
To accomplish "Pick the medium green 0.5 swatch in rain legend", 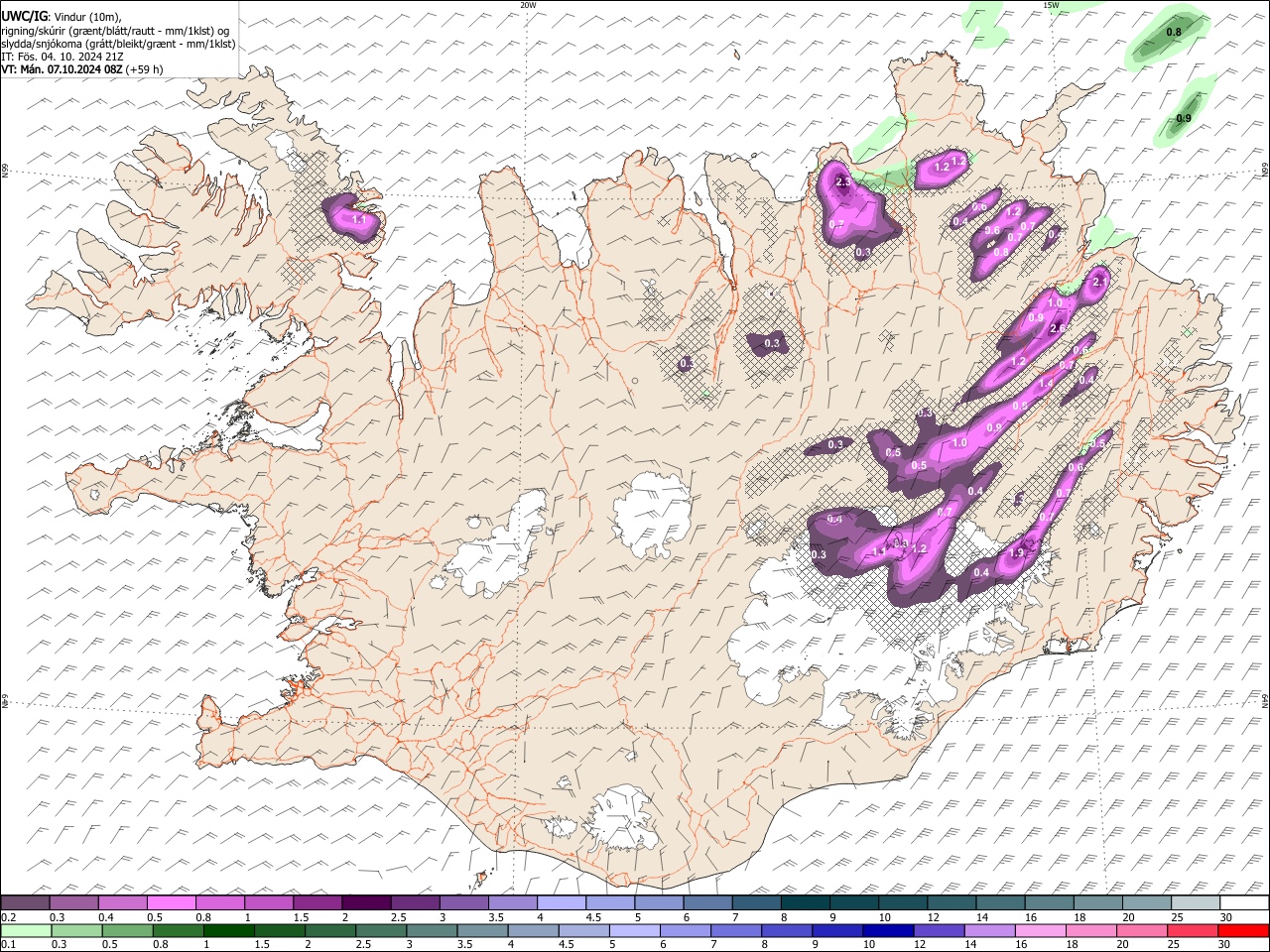I will tap(127, 930).
